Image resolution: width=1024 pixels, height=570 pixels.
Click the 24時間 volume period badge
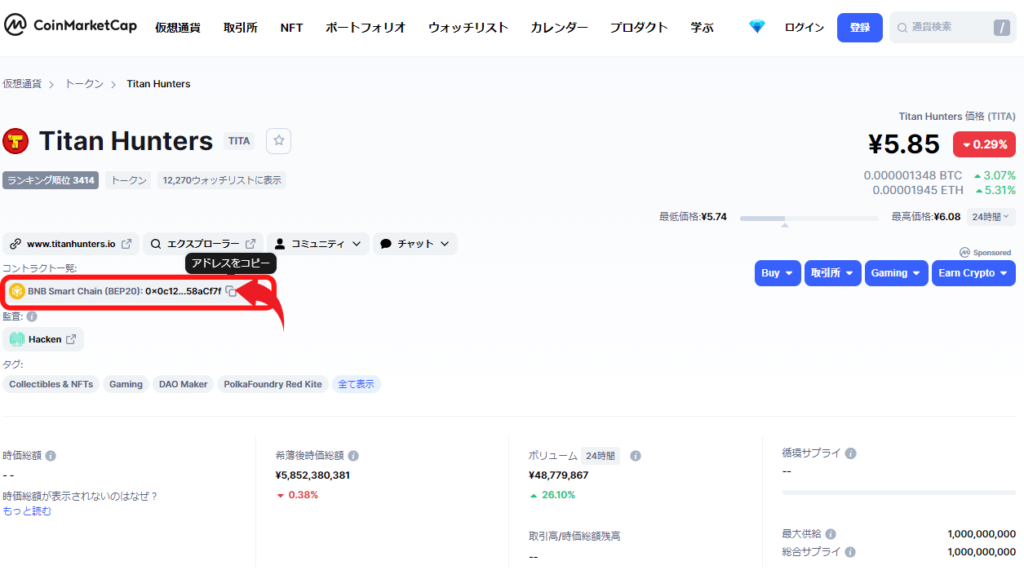click(x=600, y=456)
